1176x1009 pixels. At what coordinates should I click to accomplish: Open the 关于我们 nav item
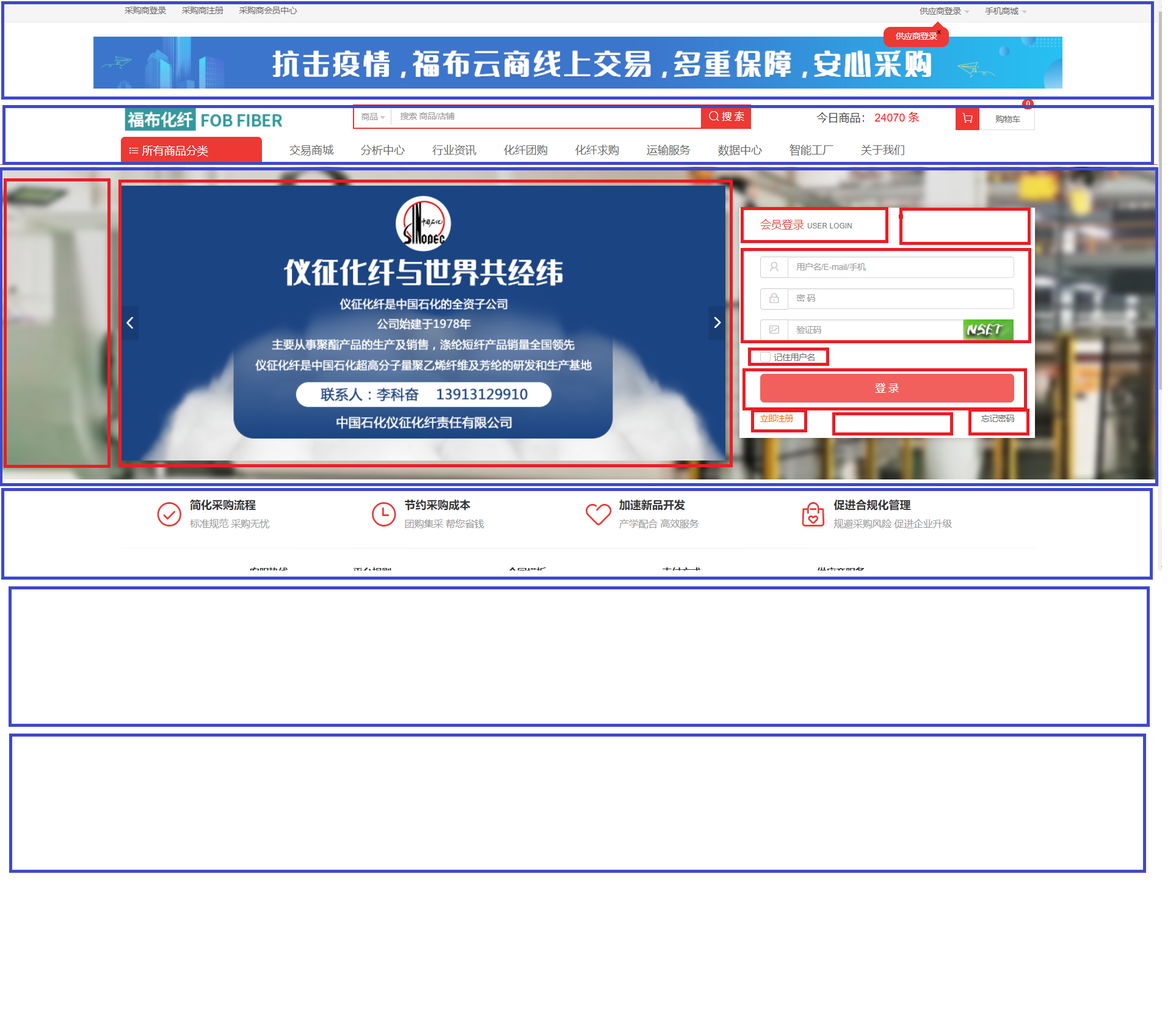tap(883, 150)
